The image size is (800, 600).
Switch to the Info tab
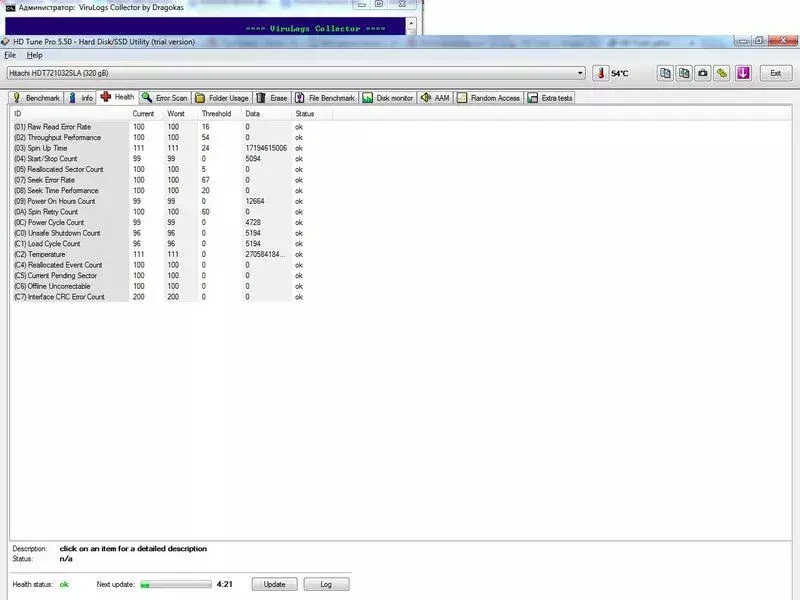(81, 98)
